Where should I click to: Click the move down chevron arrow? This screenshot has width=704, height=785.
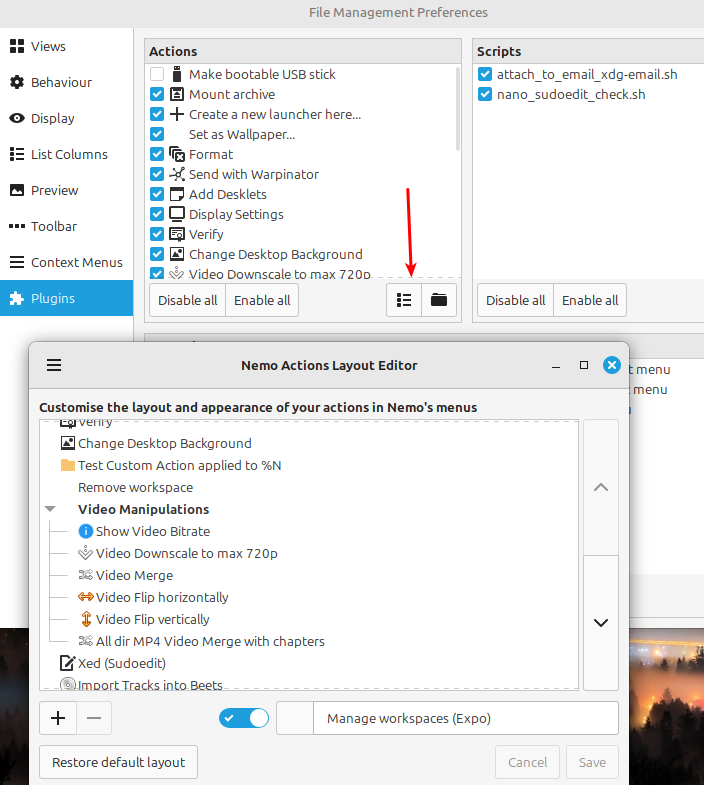click(x=600, y=622)
